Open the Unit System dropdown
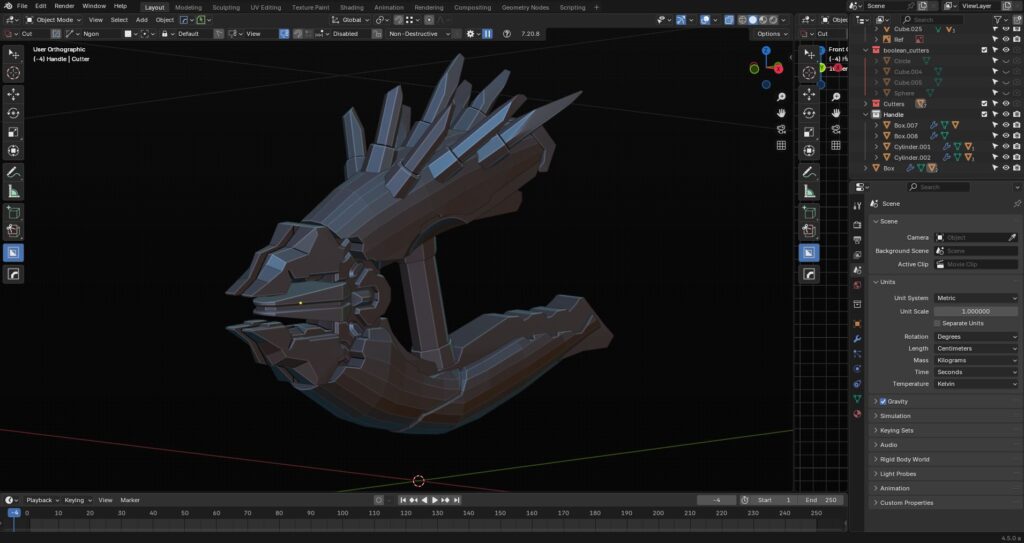The width and height of the screenshot is (1024, 543). coord(975,298)
